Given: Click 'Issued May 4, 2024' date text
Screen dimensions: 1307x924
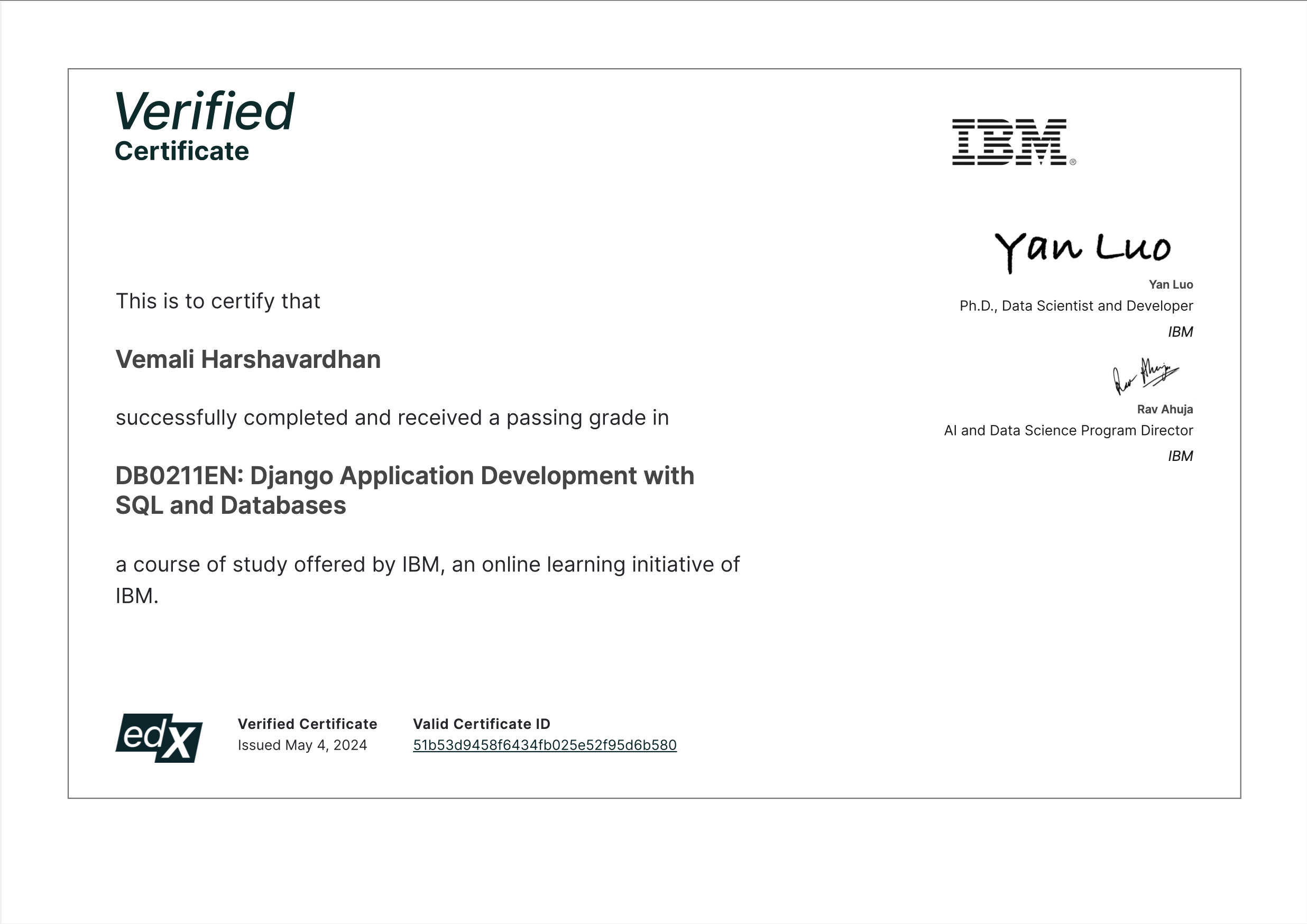Looking at the screenshot, I should 302,745.
